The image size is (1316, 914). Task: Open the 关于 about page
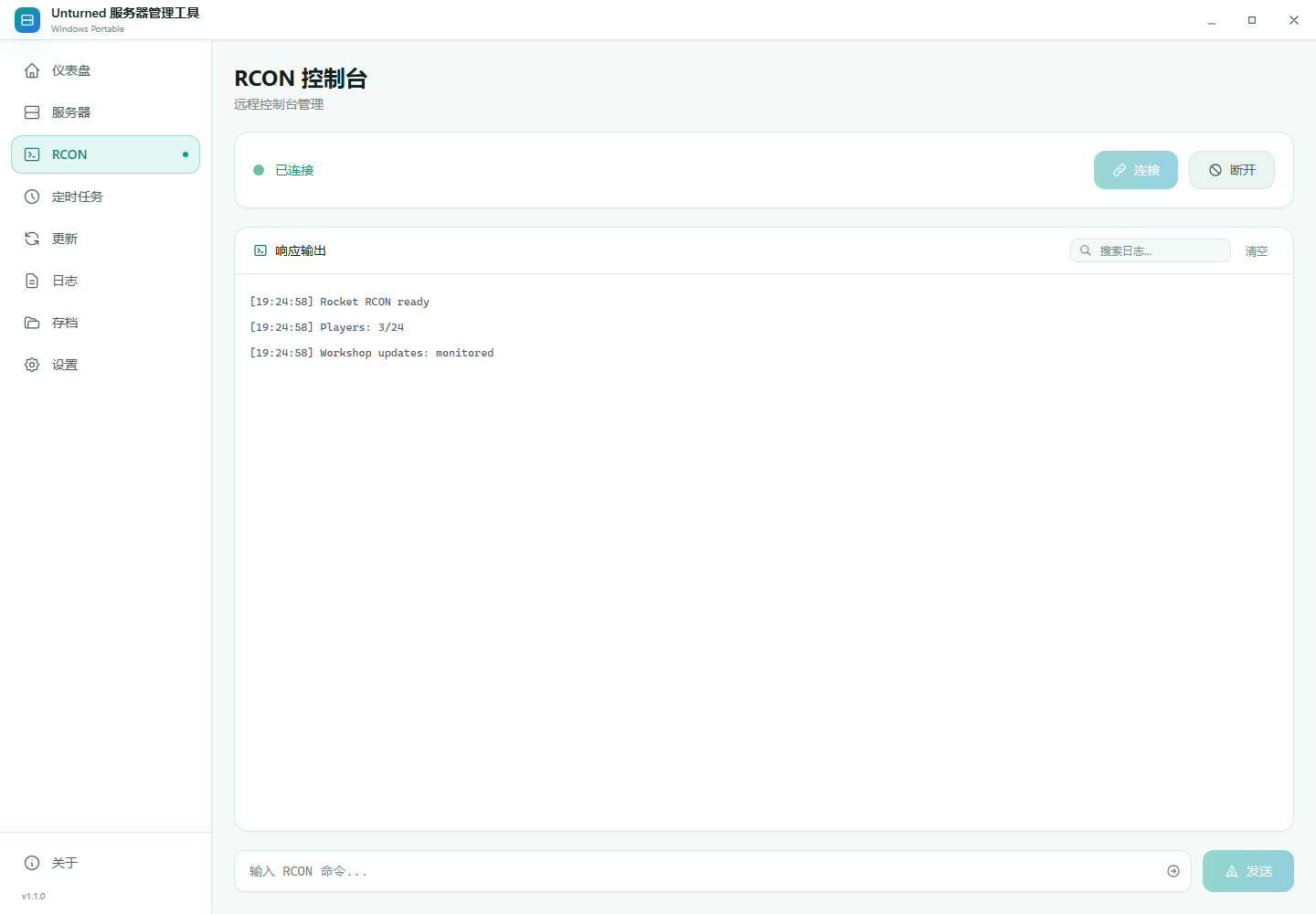105,863
